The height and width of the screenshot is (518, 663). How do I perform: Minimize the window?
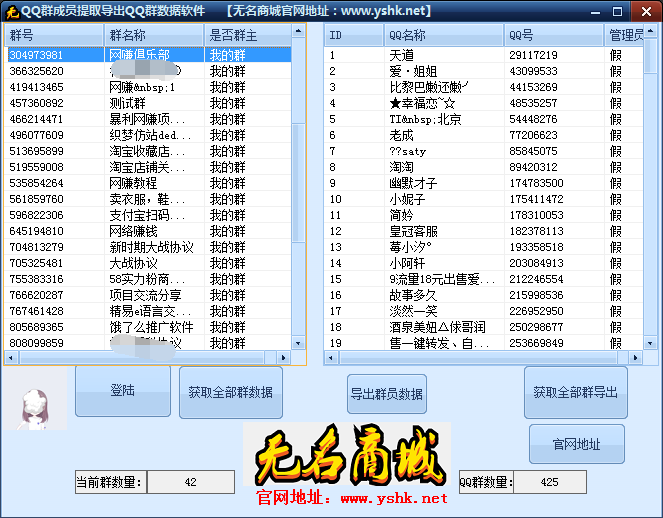coord(595,12)
